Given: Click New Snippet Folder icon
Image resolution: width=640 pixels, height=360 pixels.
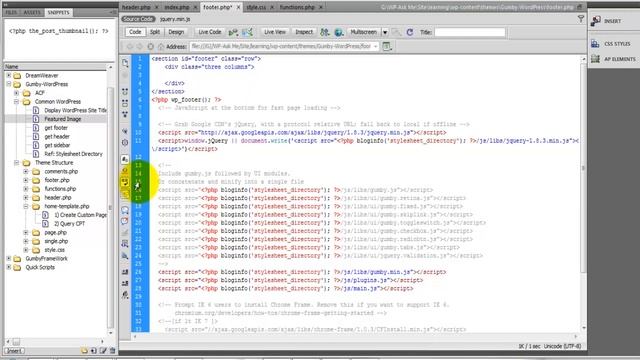Looking at the screenshot, I should (x=84, y=351).
